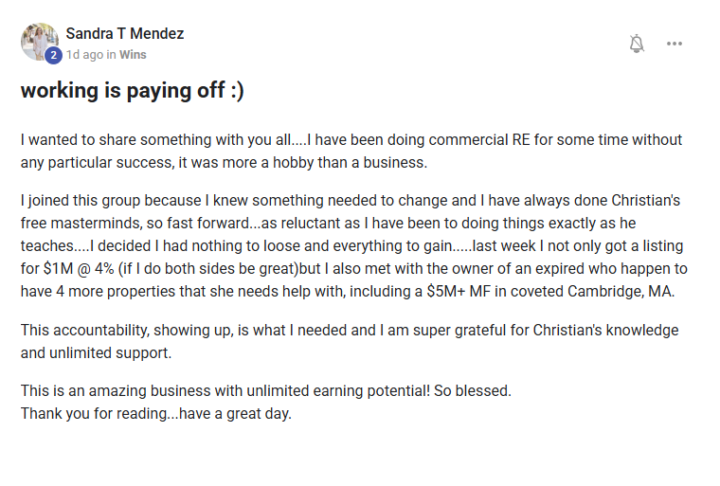Click Sandra T Mendez's profile avatar
This screenshot has height=486, width=720.
coord(38,41)
